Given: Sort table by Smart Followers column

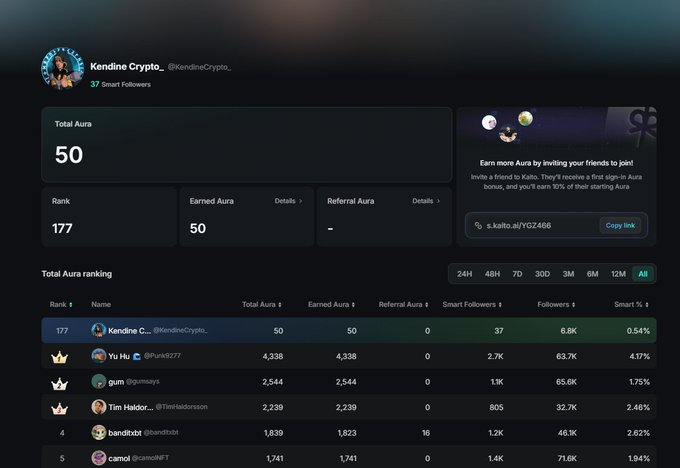Looking at the screenshot, I should tap(472, 304).
